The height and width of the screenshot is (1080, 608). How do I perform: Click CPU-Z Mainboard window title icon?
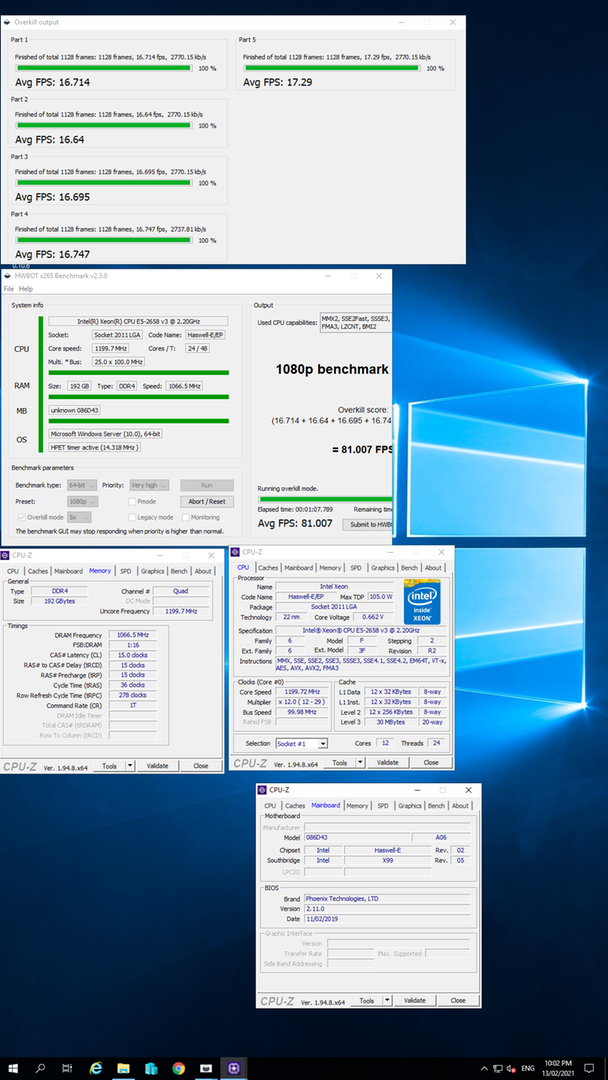[x=262, y=790]
